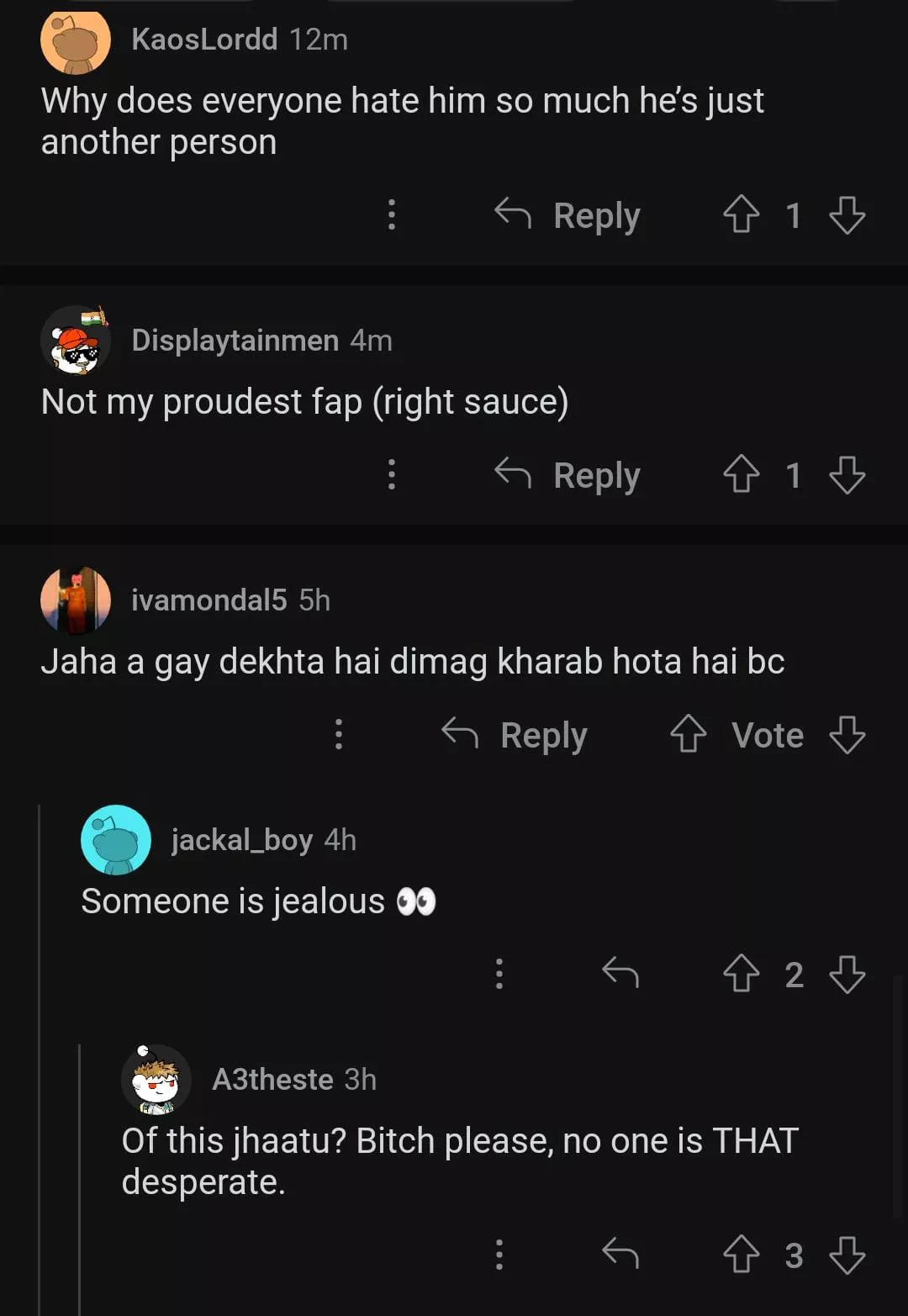Open overflow menu on A3theste's comment
This screenshot has height=1316, width=908.
pyautogui.click(x=499, y=1255)
